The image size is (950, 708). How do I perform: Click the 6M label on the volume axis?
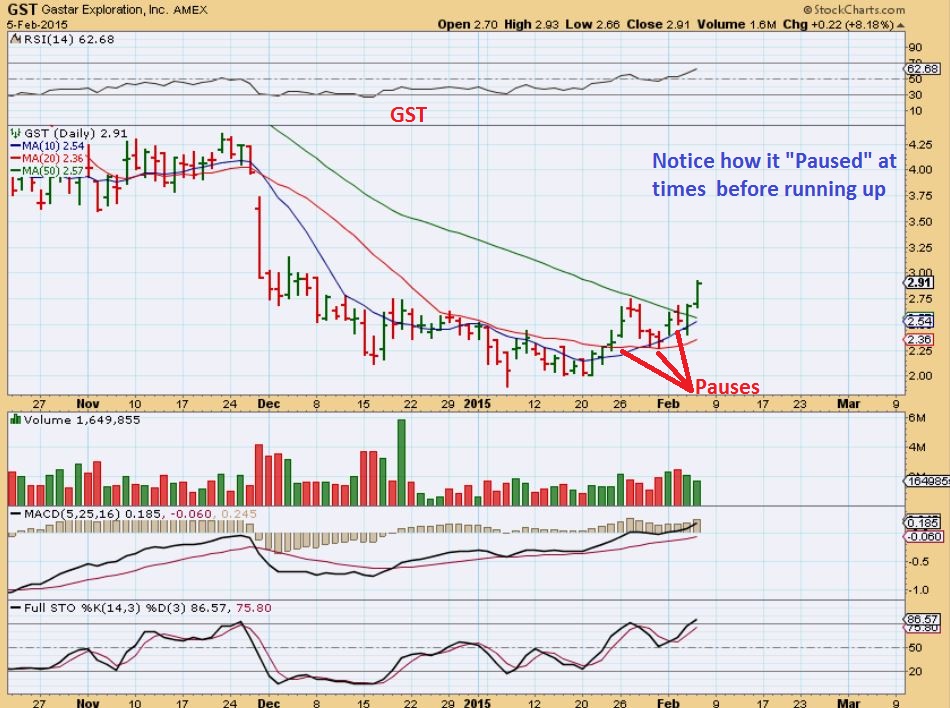pos(916,417)
